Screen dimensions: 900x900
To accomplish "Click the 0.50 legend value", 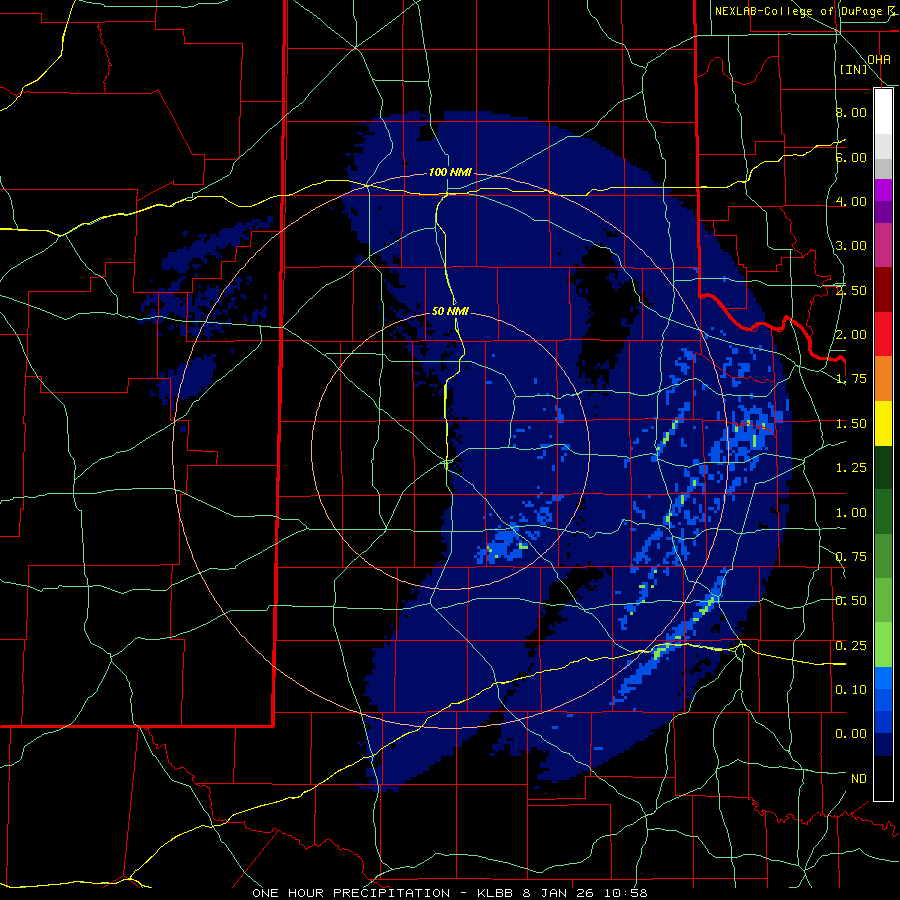I will [851, 601].
